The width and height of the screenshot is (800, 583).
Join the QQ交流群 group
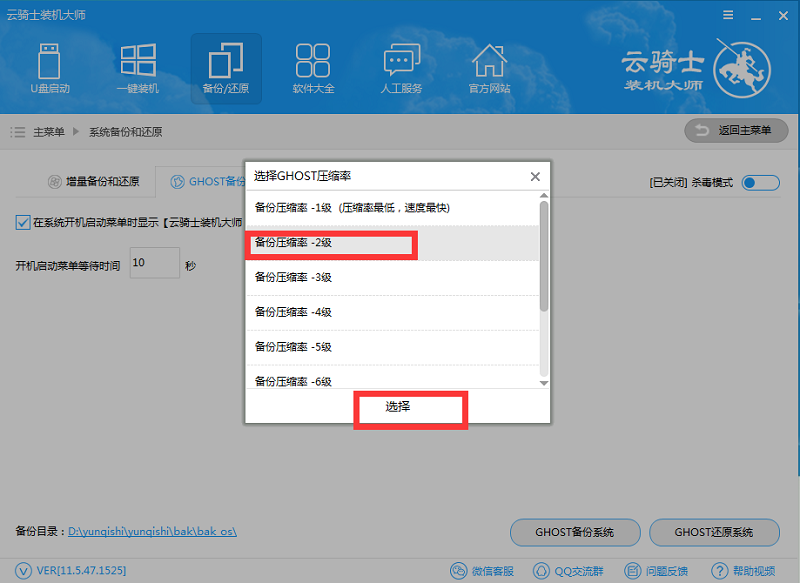point(568,571)
